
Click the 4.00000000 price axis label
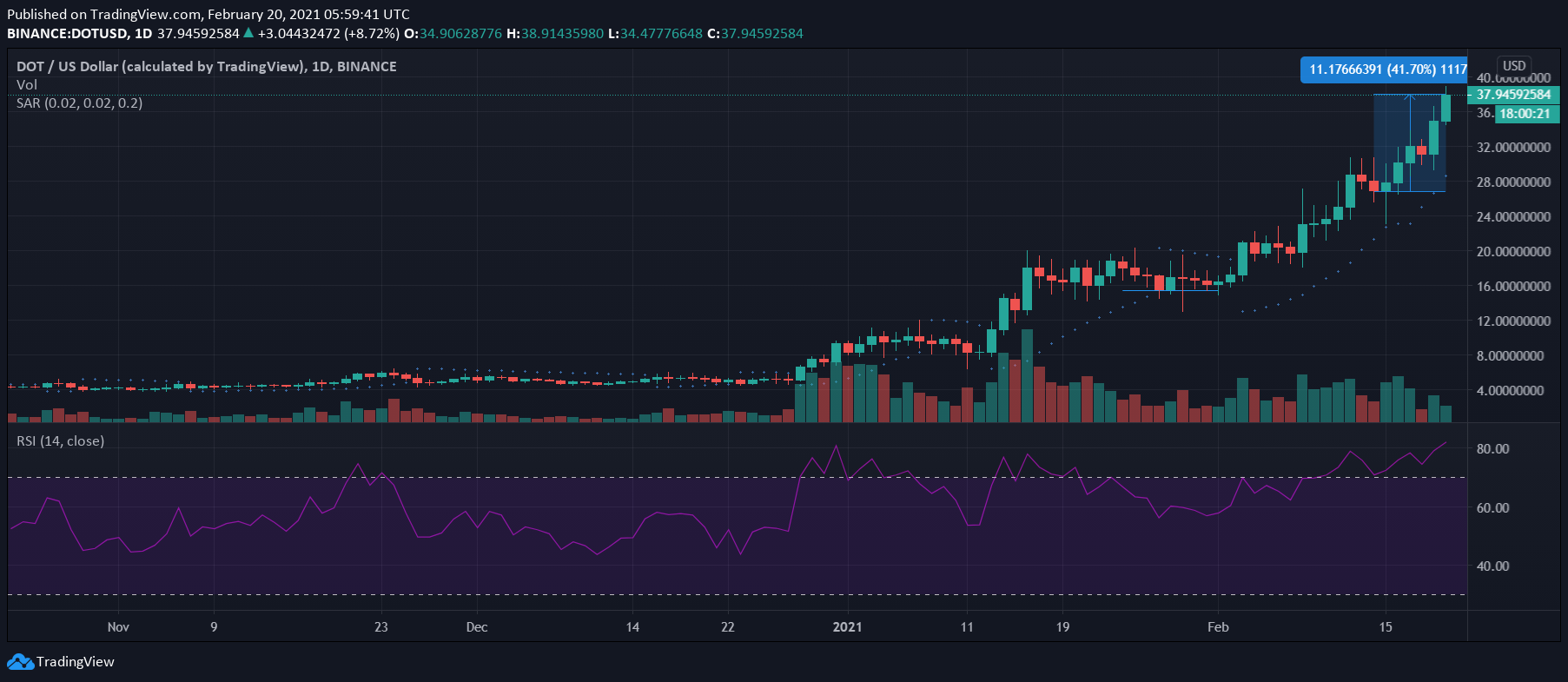[x=1510, y=391]
